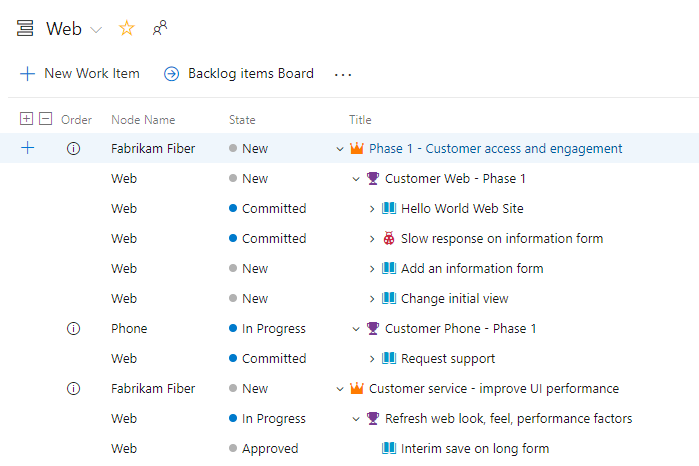
Task: Click the bug icon on Slow response row
Action: tap(389, 239)
